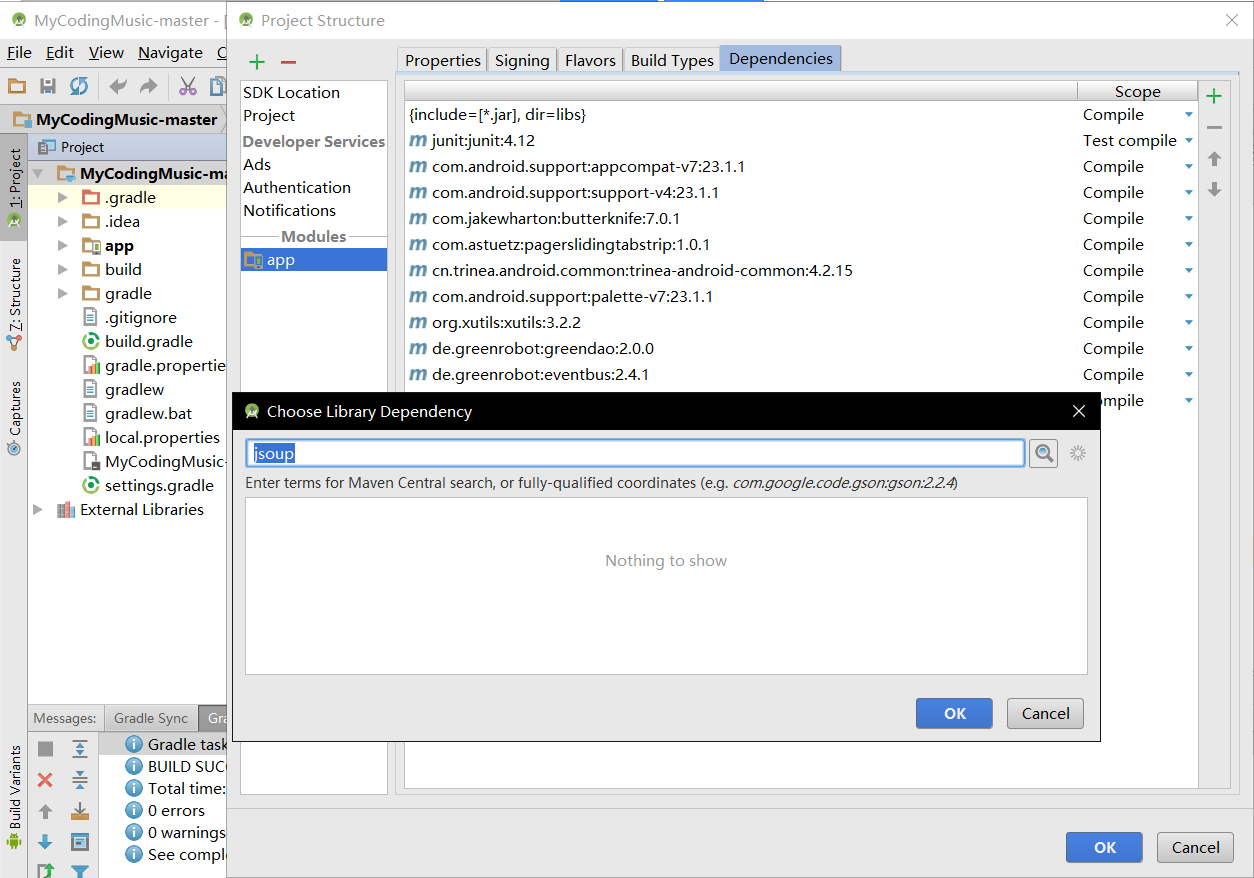This screenshot has width=1254, height=878.
Task: Move dependency up with the up arrow
Action: click(x=1214, y=159)
